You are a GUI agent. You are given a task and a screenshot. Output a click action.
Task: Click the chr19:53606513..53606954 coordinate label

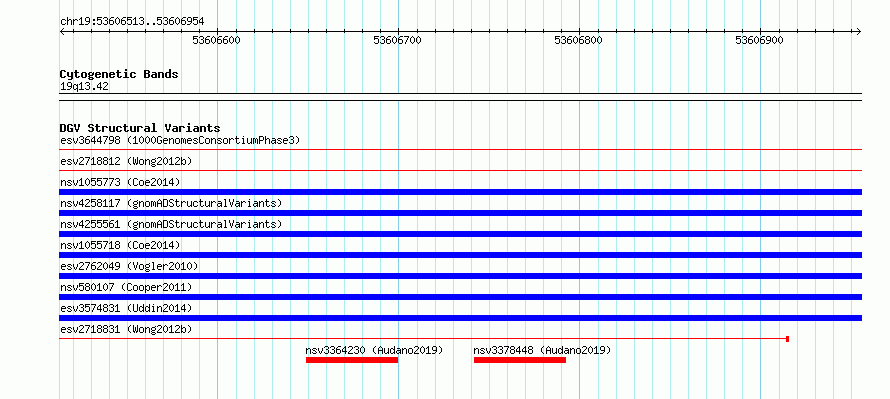pos(132,22)
